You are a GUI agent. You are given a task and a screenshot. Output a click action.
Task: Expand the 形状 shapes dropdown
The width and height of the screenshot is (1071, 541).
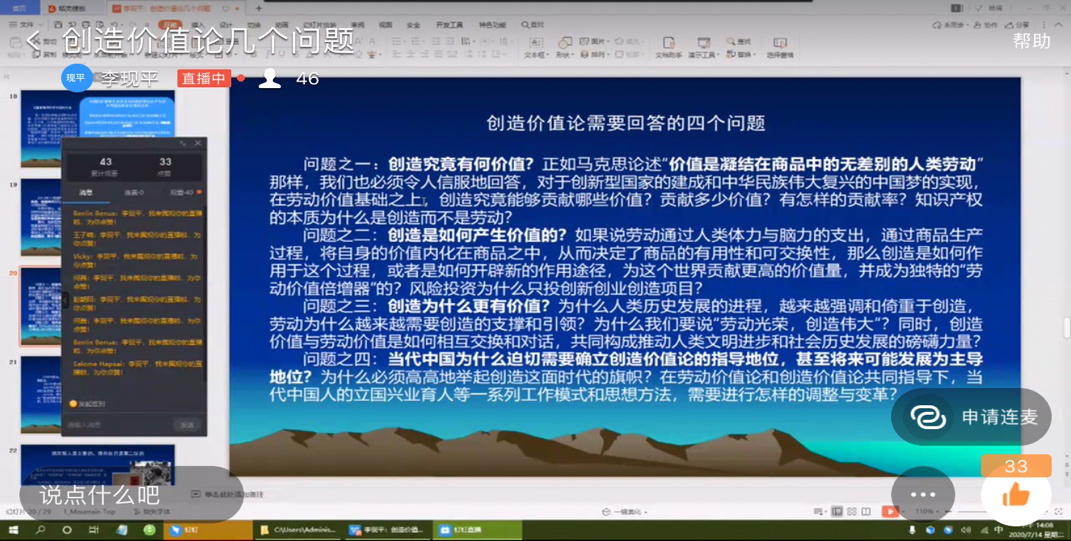point(564,55)
